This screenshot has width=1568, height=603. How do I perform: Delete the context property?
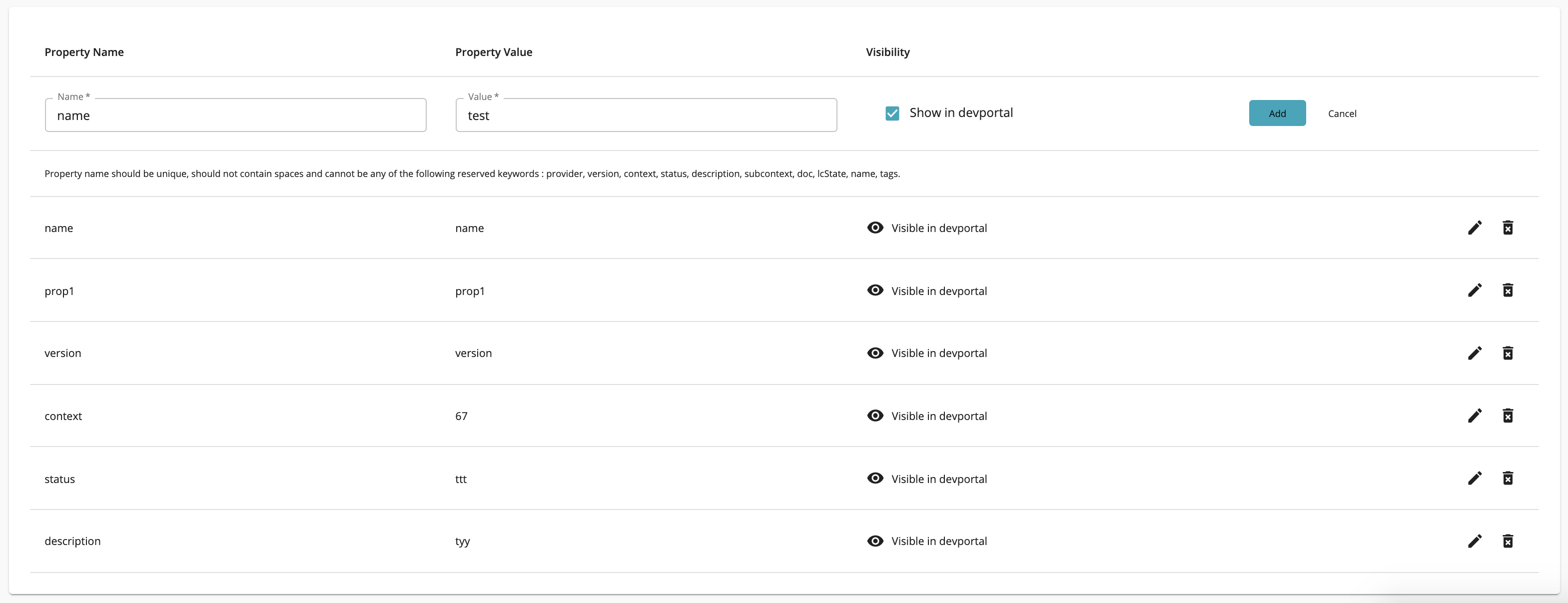point(1509,416)
